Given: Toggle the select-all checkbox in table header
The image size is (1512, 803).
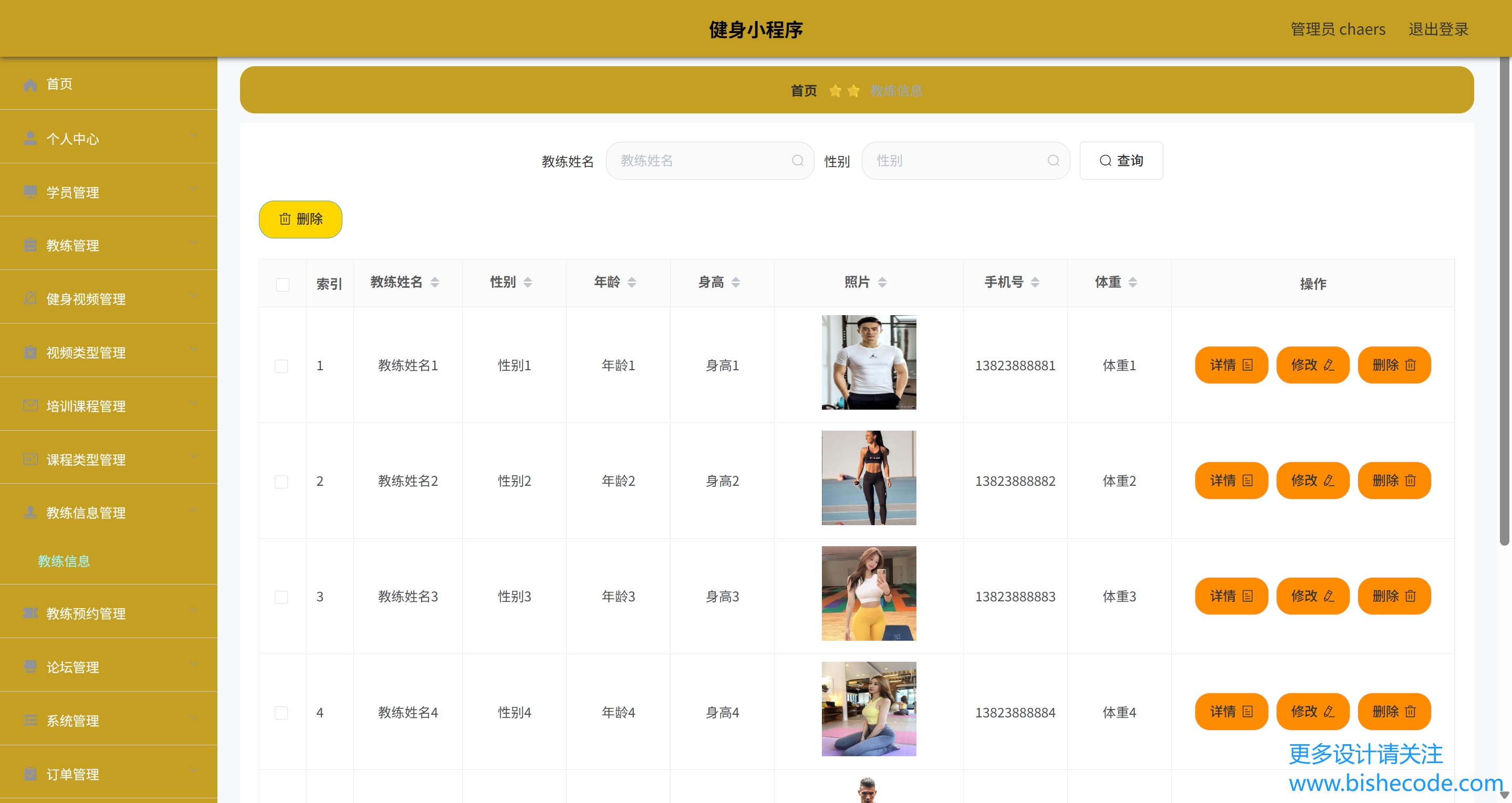Looking at the screenshot, I should [283, 285].
